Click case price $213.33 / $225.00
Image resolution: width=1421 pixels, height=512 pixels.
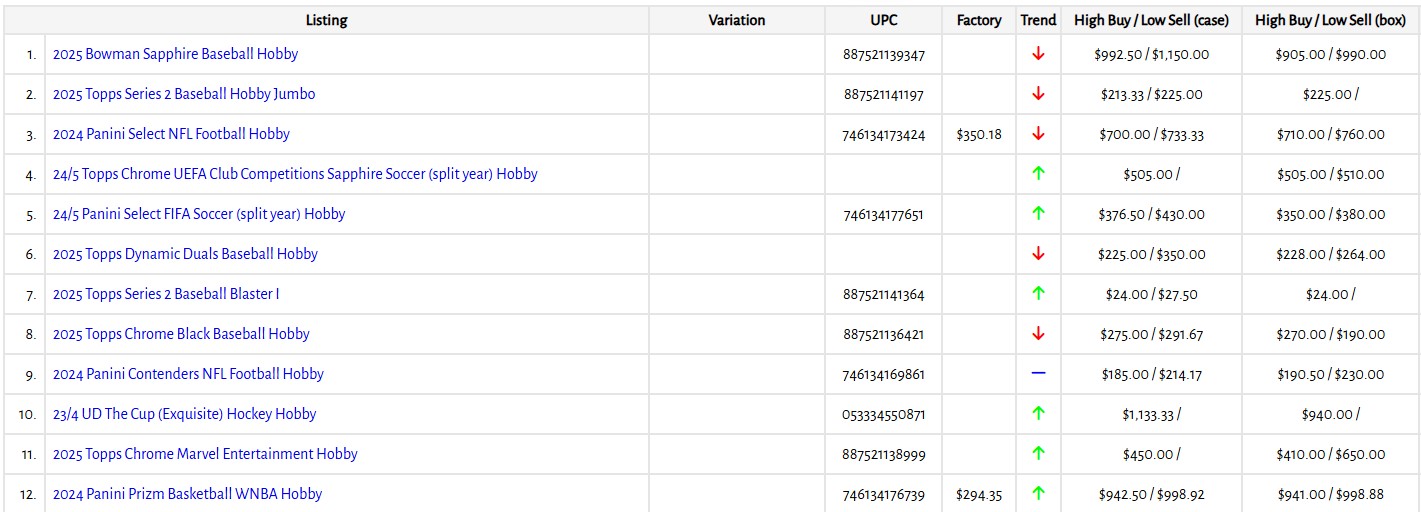[x=1152, y=95]
